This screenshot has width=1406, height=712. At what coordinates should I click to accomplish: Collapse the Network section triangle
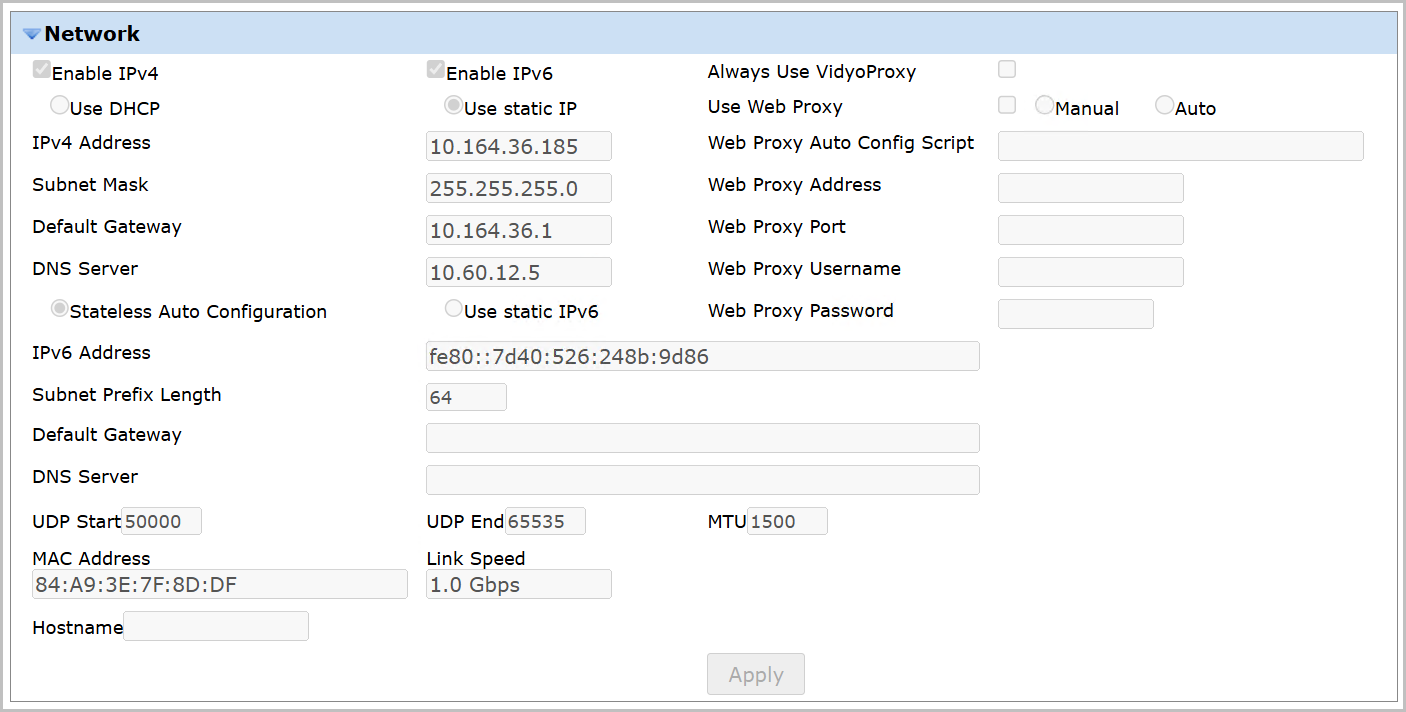tap(31, 34)
